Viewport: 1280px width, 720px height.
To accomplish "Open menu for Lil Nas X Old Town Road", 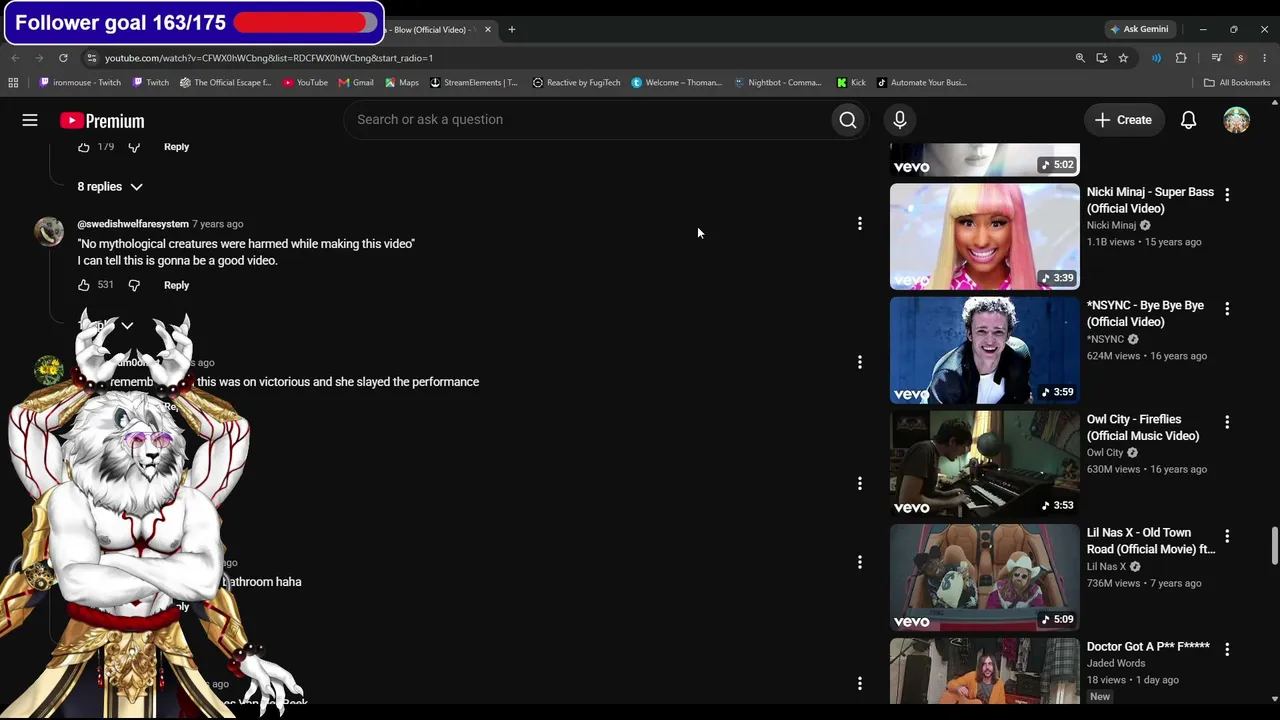I will [x=1227, y=536].
